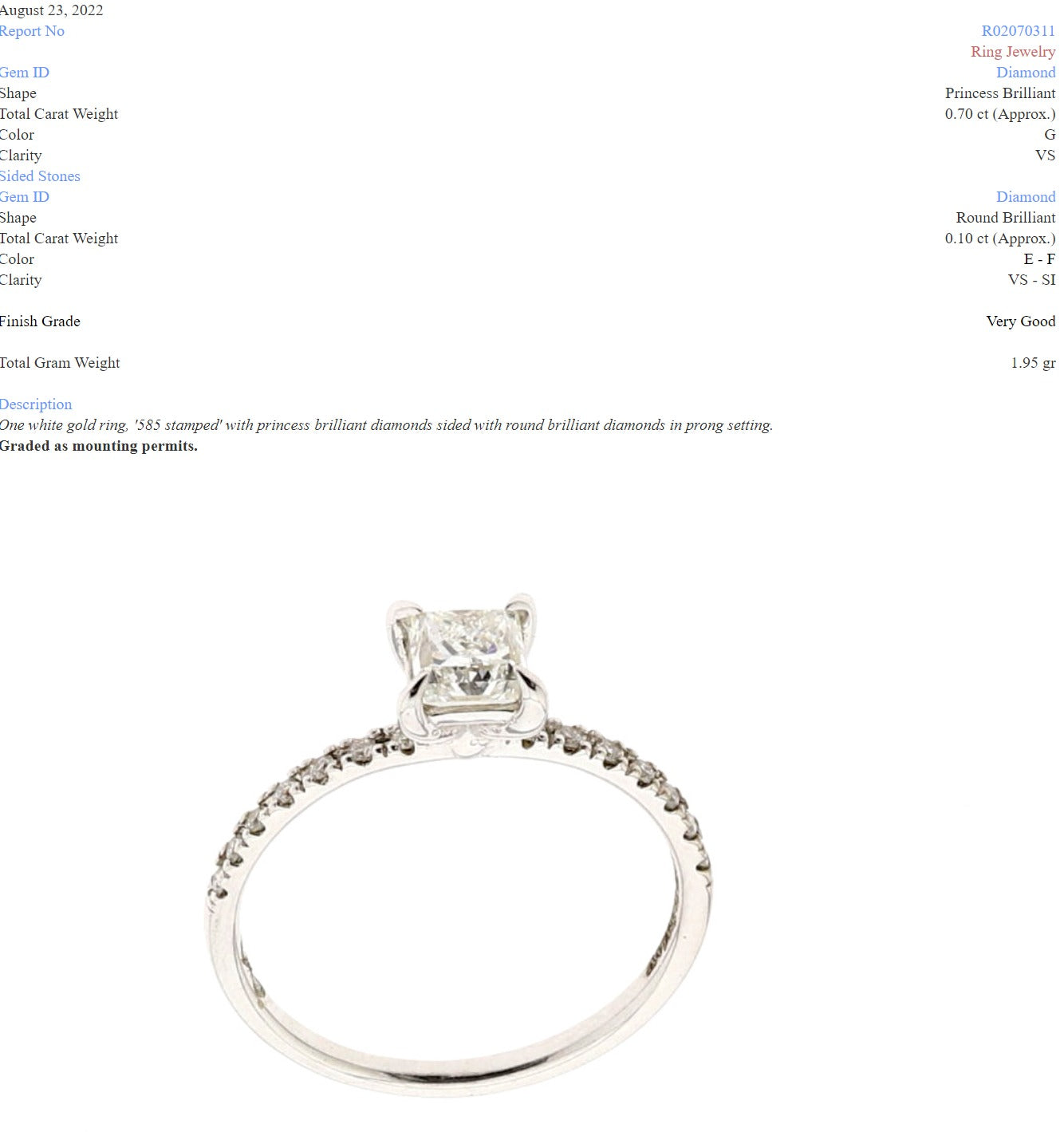Click the Graded as mounting permits text
The image size is (1064, 1132).
tap(99, 446)
